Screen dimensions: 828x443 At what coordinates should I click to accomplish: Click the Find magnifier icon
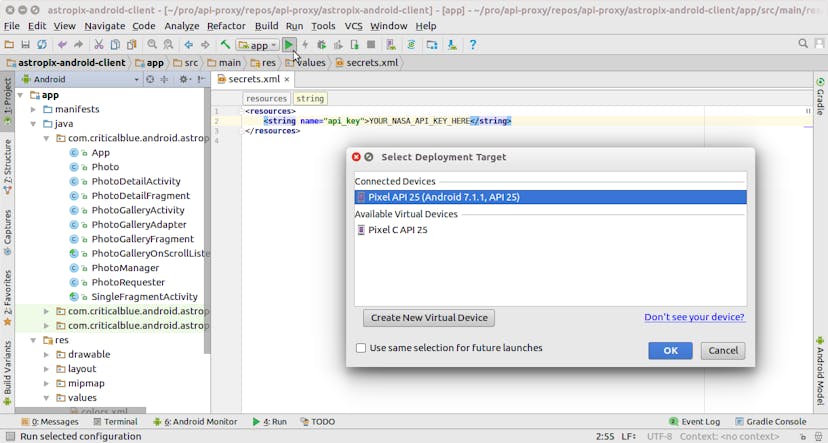click(152, 45)
